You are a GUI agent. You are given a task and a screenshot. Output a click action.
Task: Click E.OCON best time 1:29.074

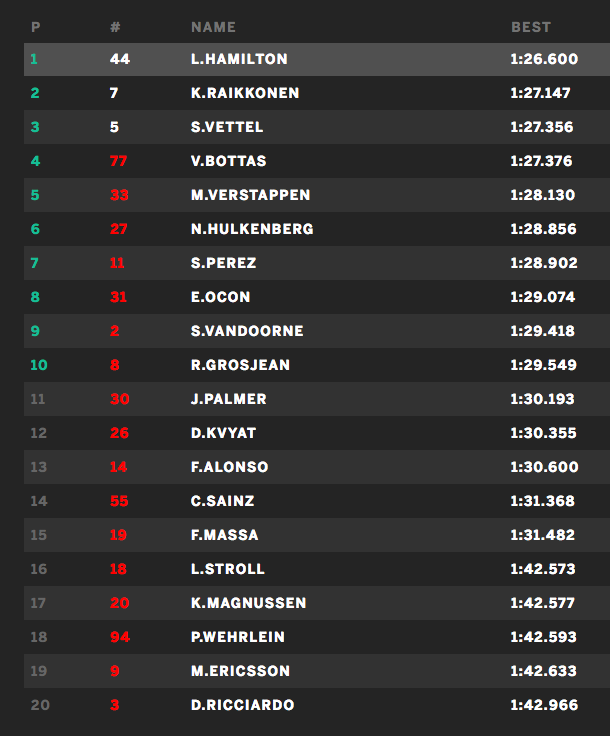tap(543, 297)
